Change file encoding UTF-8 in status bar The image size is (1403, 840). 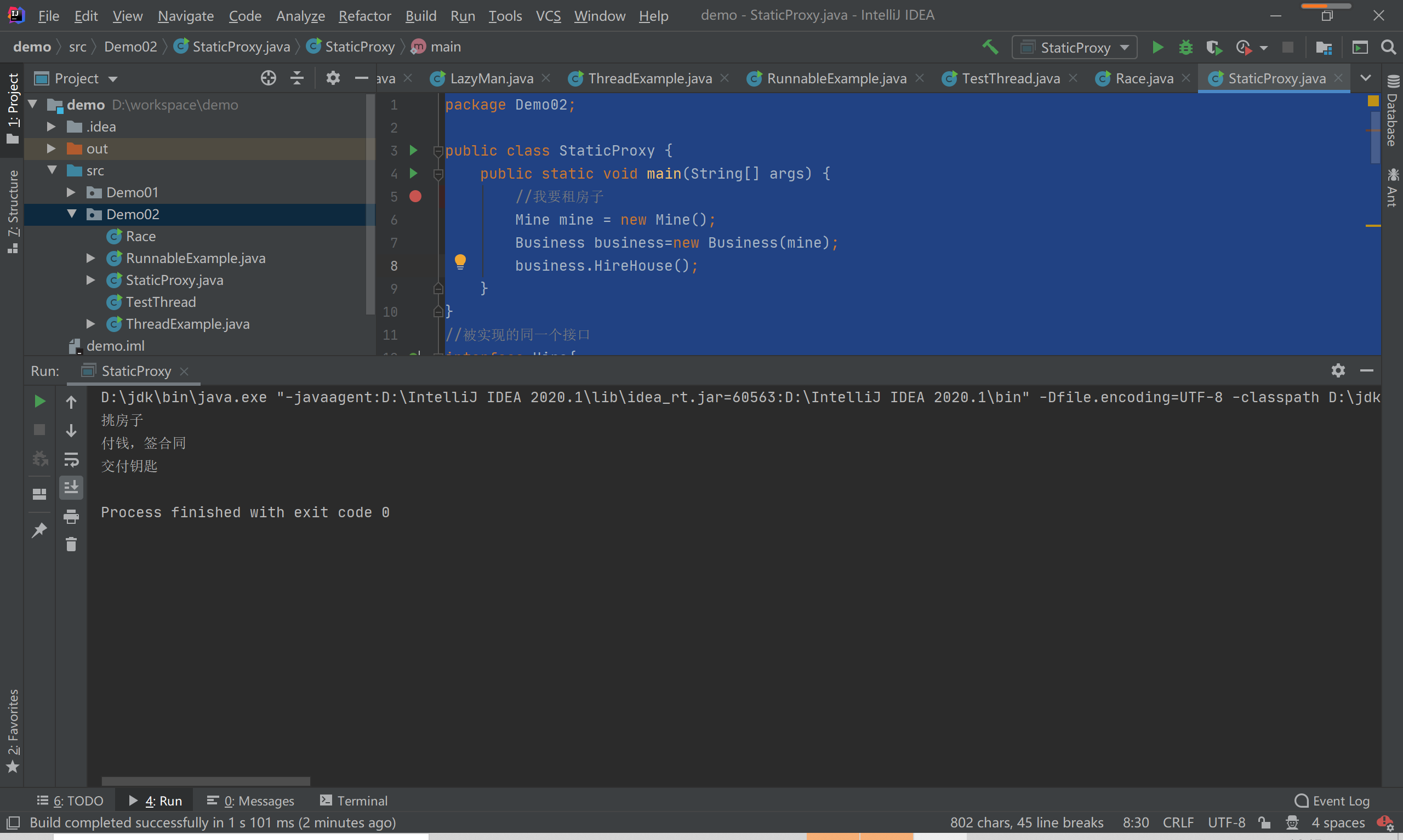point(1227,822)
